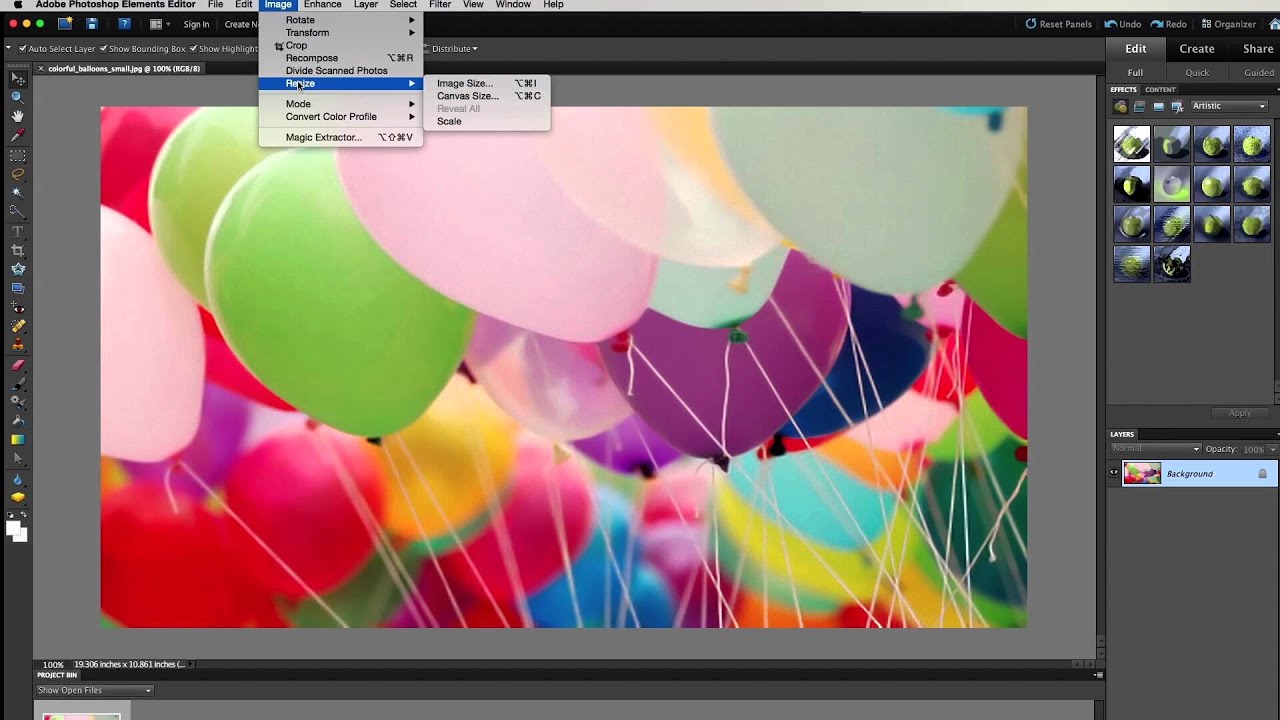Viewport: 1280px width, 720px height.
Task: Select the Clone Stamp tool
Action: tap(18, 344)
